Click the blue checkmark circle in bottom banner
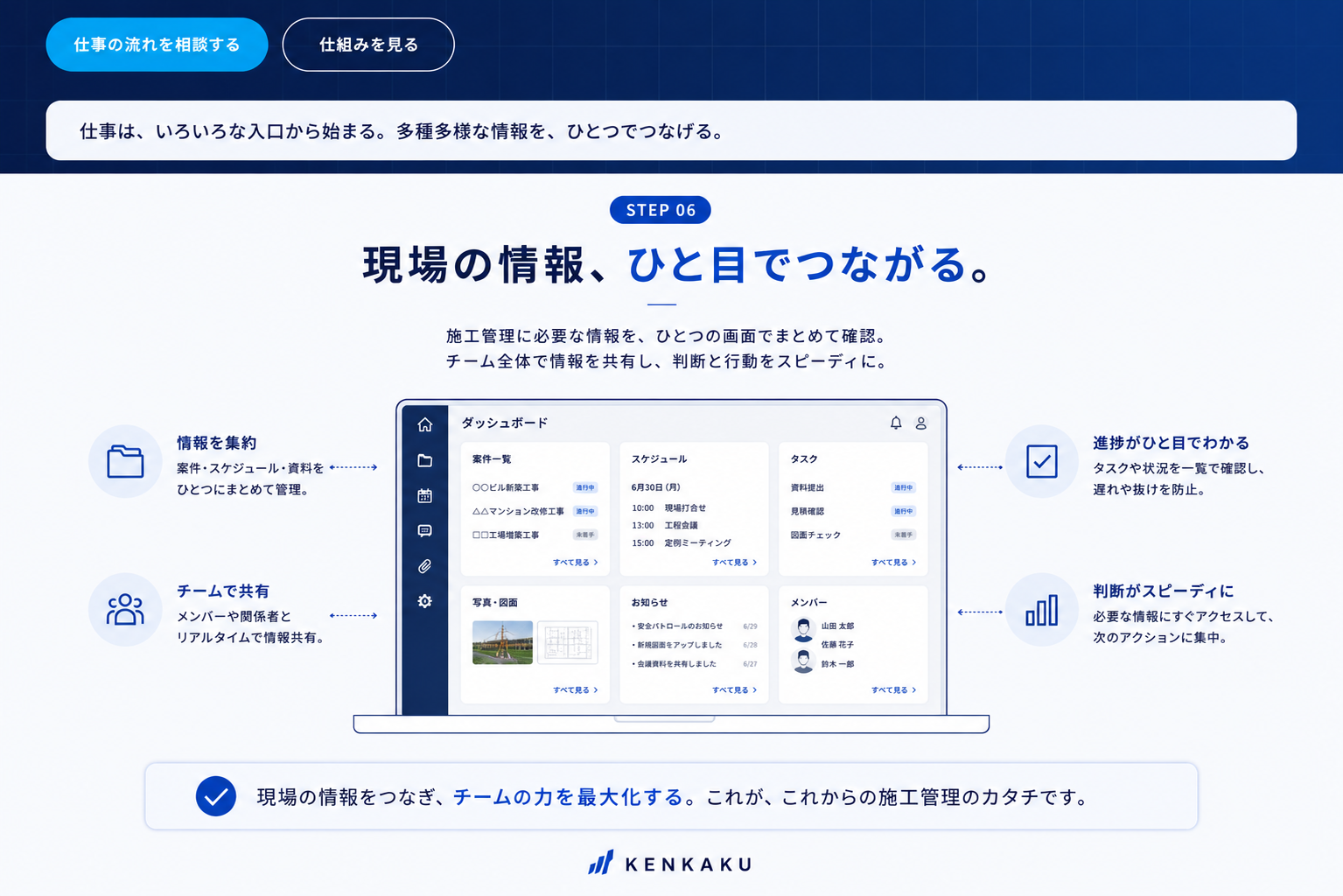Image resolution: width=1343 pixels, height=896 pixels. 216,796
